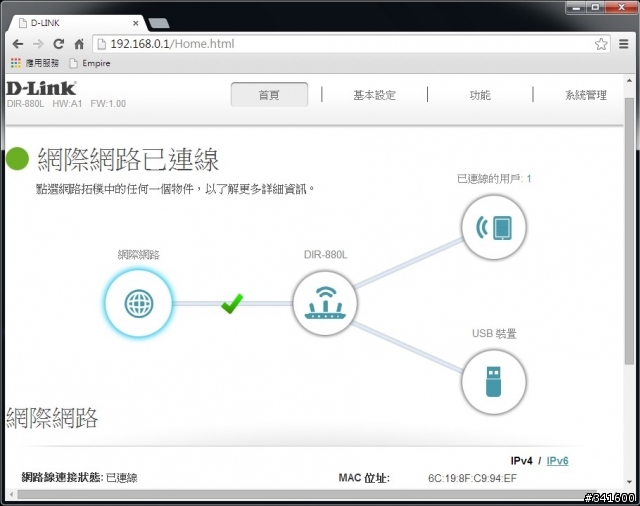Image resolution: width=640 pixels, height=506 pixels.
Task: Click the USB 裝置 label
Action: [x=494, y=333]
